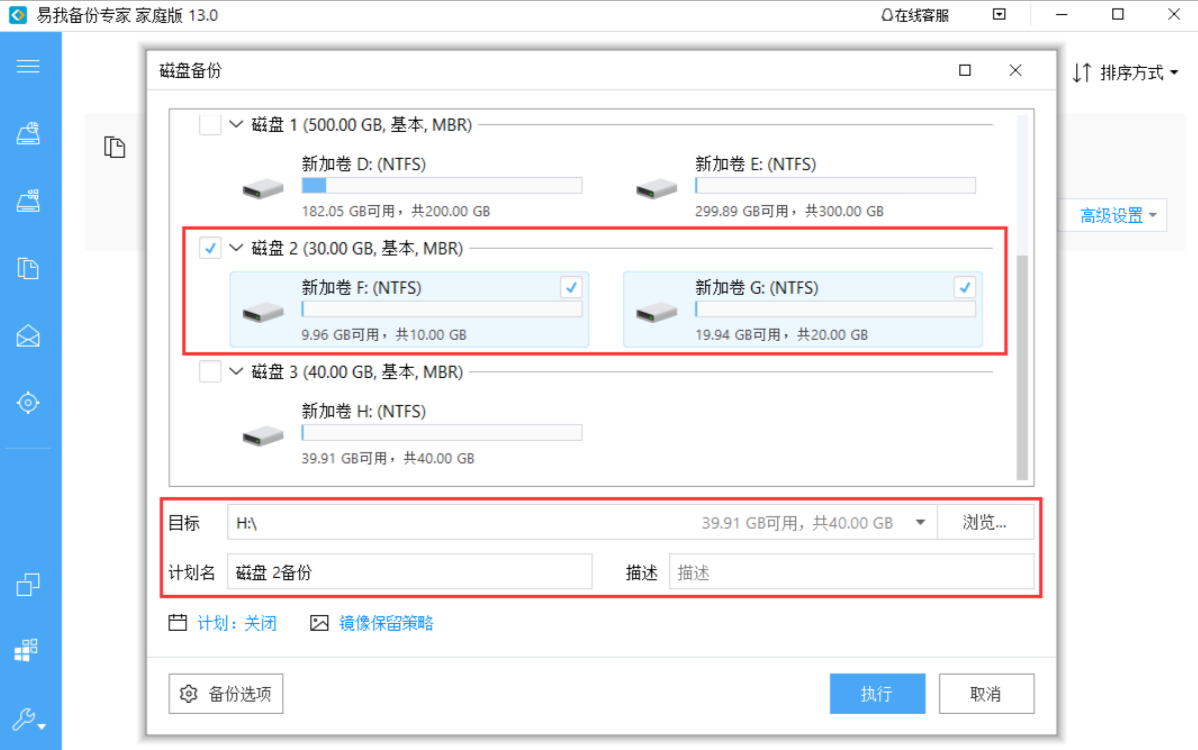Viewport: 1198px width, 750px height.
Task: Check the 磁盘 1 checkbox
Action: tap(210, 125)
